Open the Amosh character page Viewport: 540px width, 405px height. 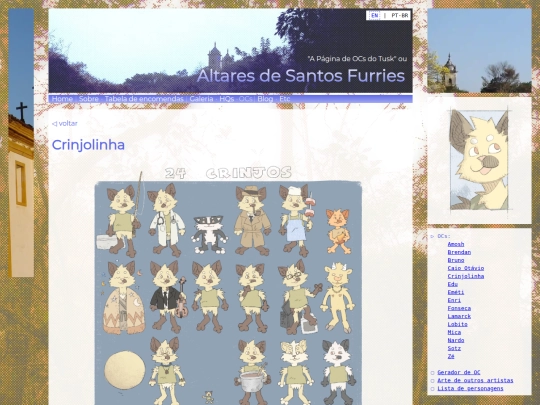(x=456, y=244)
